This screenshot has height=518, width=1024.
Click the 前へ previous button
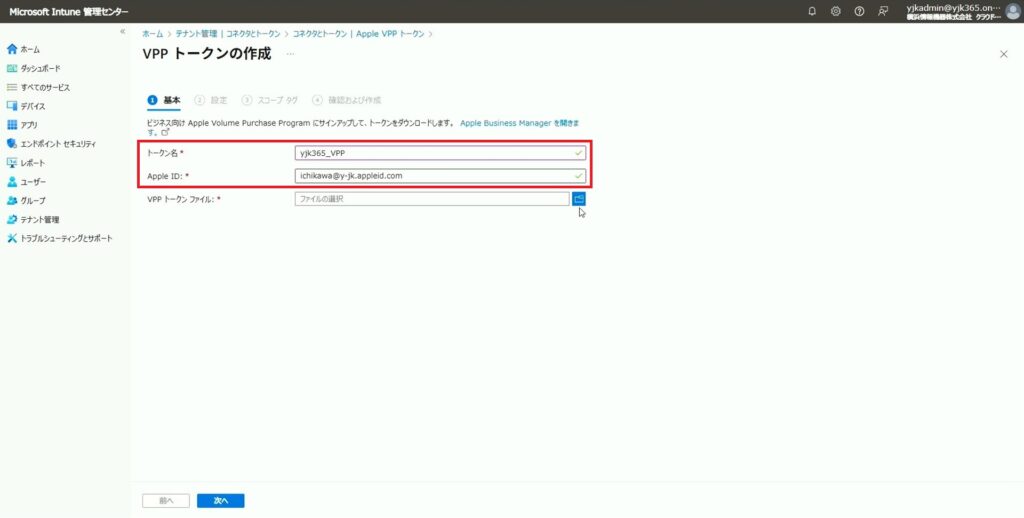(166, 501)
